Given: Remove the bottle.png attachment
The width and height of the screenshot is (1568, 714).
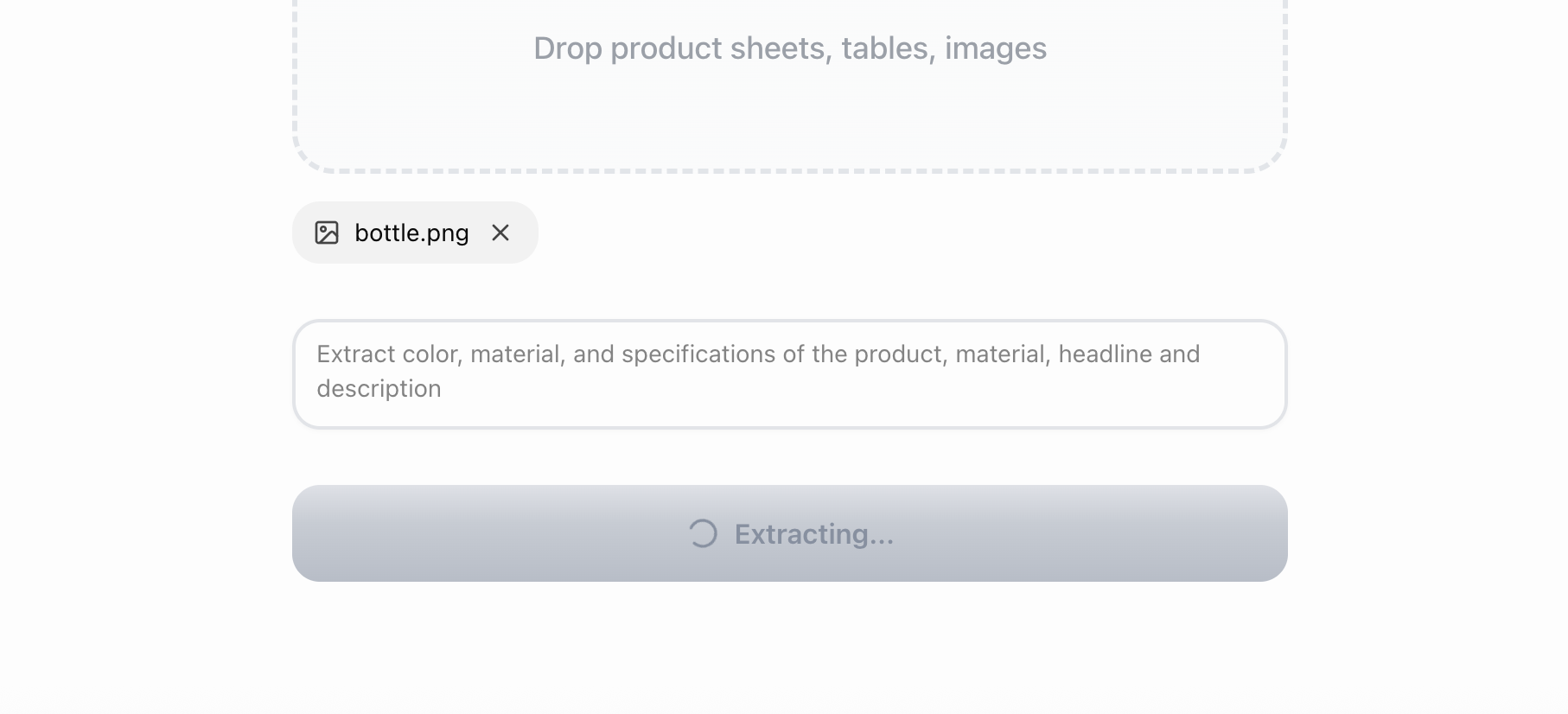Looking at the screenshot, I should coord(500,233).
